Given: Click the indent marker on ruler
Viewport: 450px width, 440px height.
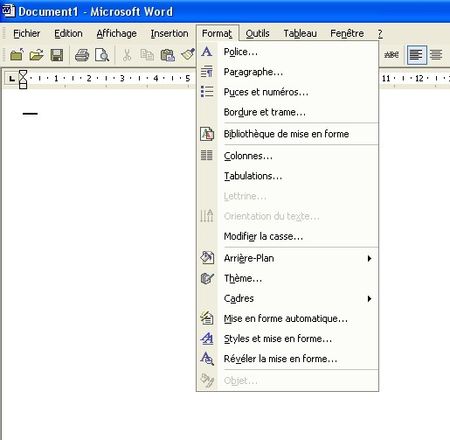Looking at the screenshot, I should 23,79.
